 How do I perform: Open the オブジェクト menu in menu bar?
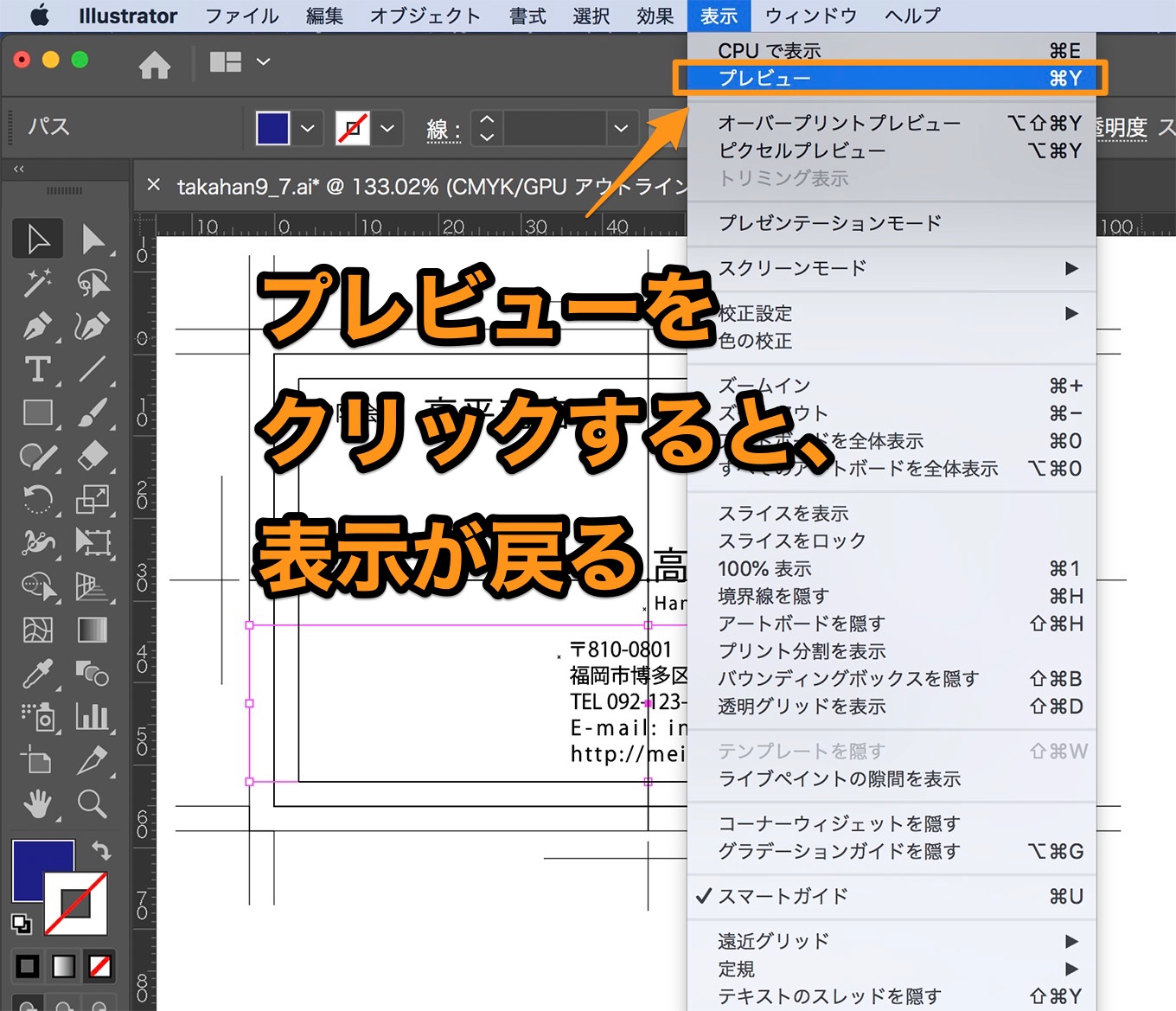pos(425,16)
